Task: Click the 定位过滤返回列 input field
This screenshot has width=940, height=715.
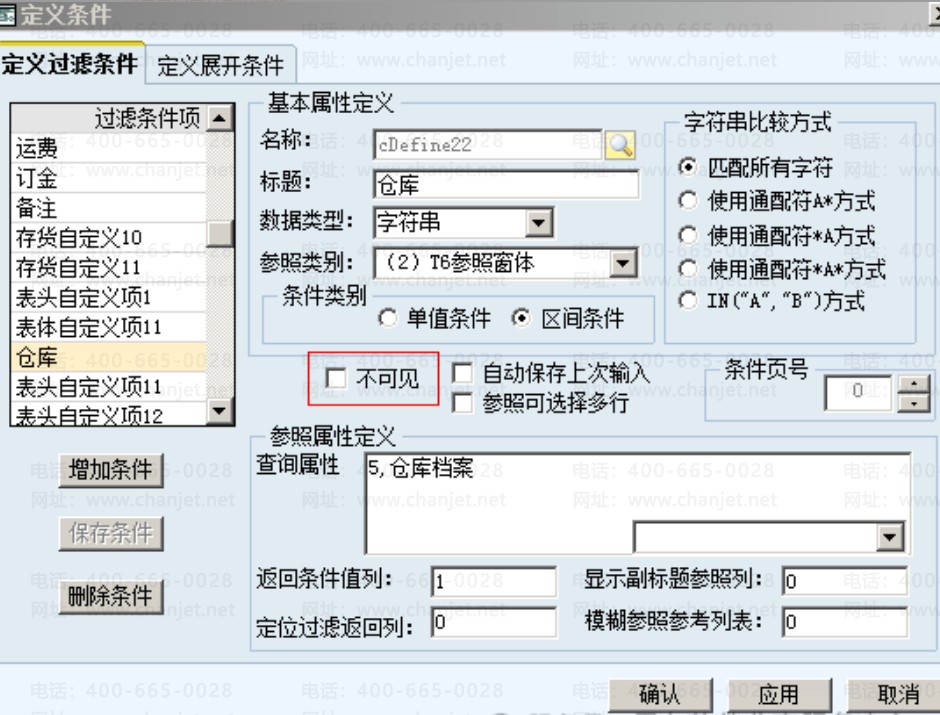Action: [x=494, y=622]
